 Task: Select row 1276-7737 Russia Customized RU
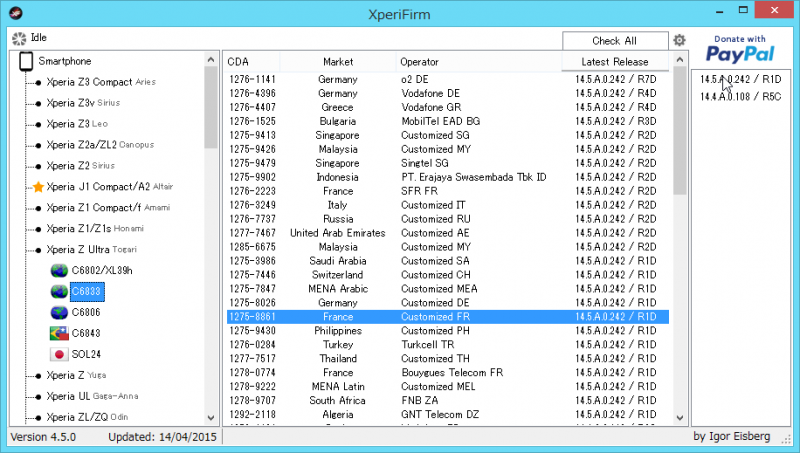coord(447,219)
